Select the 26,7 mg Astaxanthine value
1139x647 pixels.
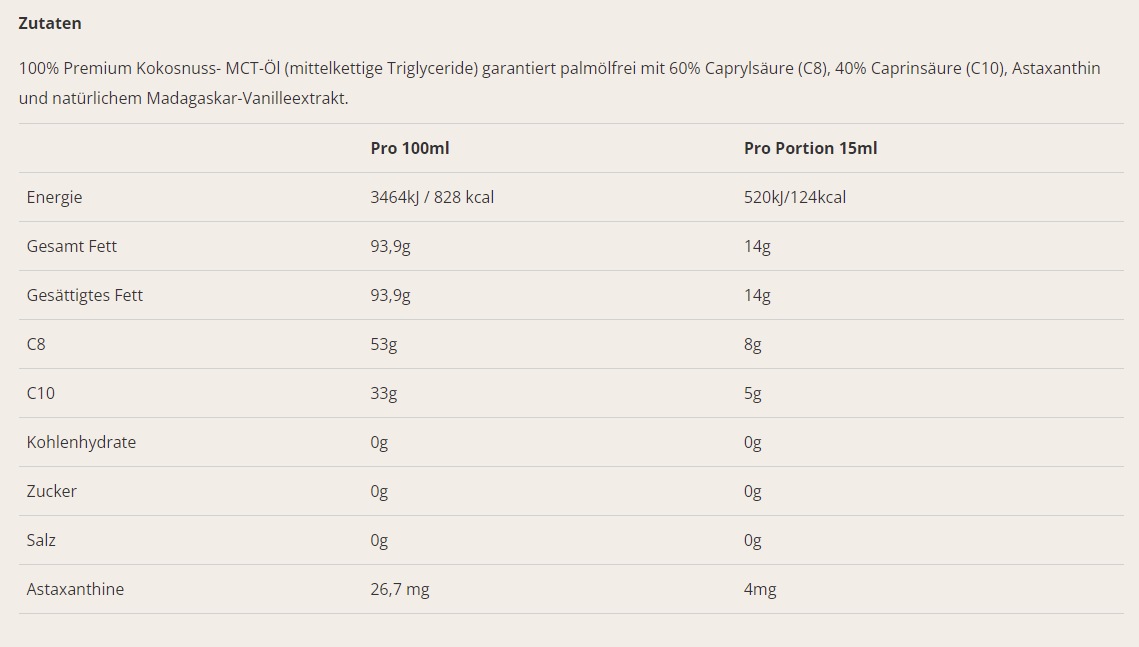400,590
